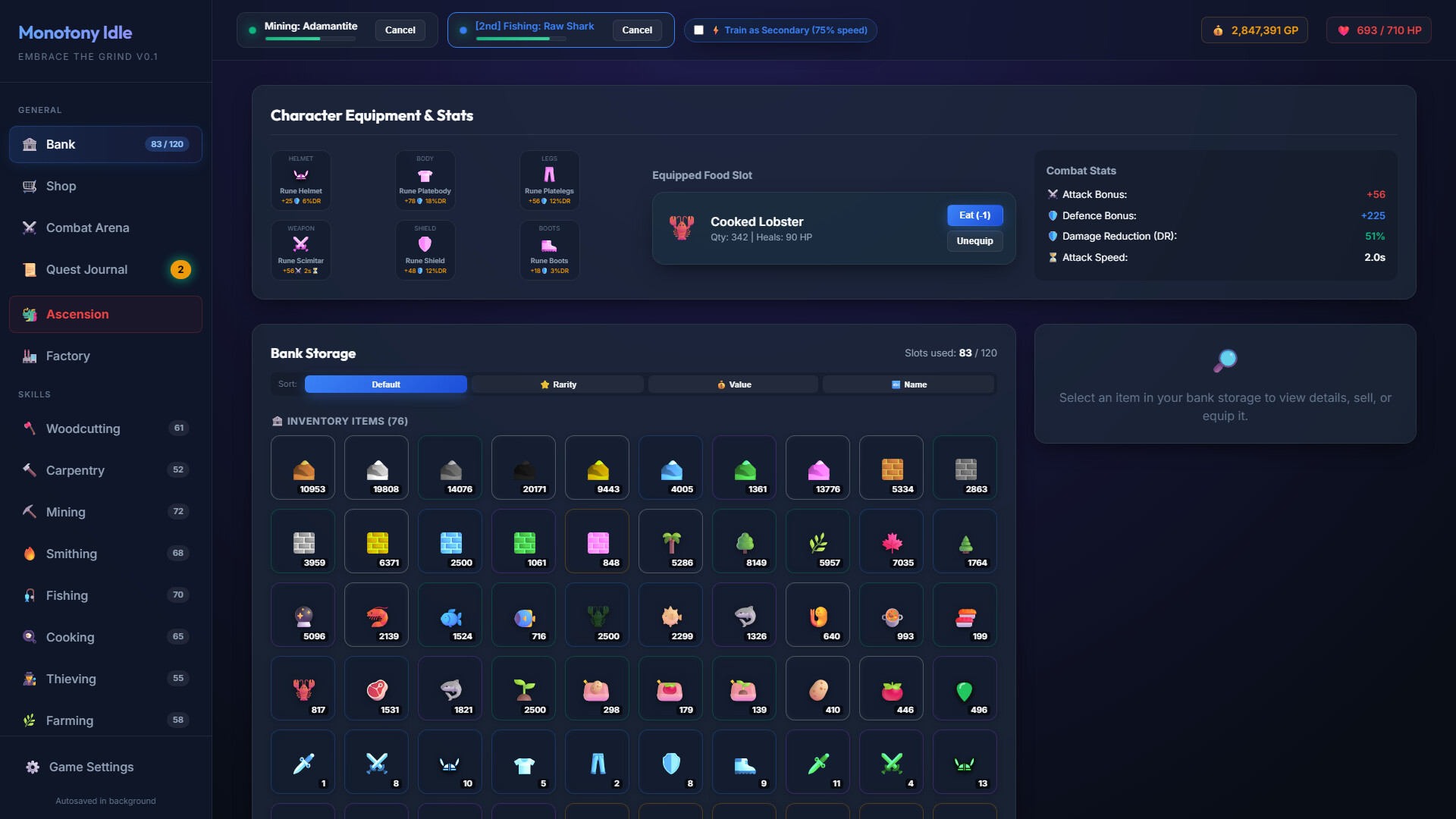Select the yellow brick stack of 6371

(x=377, y=541)
